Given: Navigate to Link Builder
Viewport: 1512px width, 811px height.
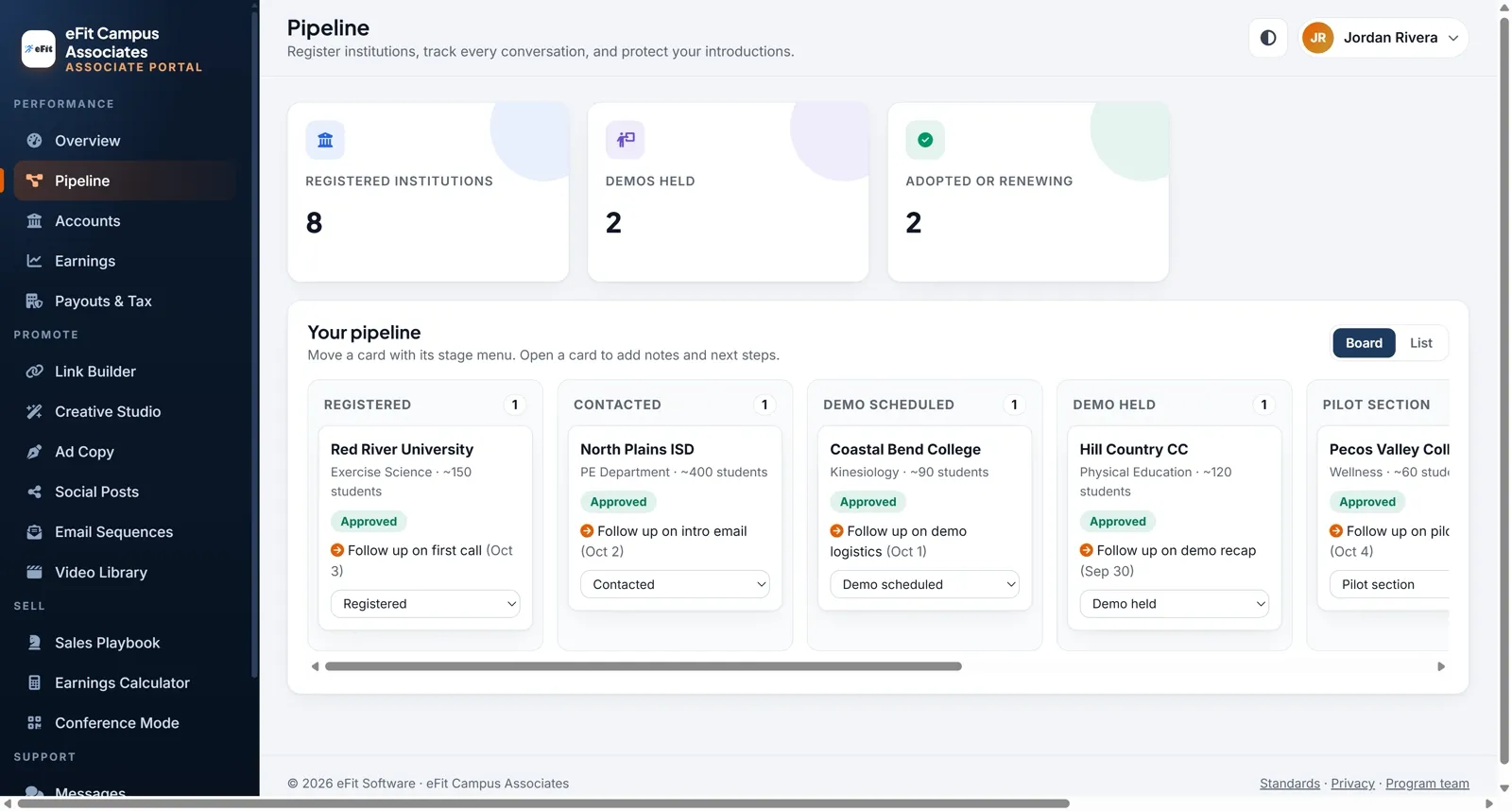Looking at the screenshot, I should pos(125,371).
